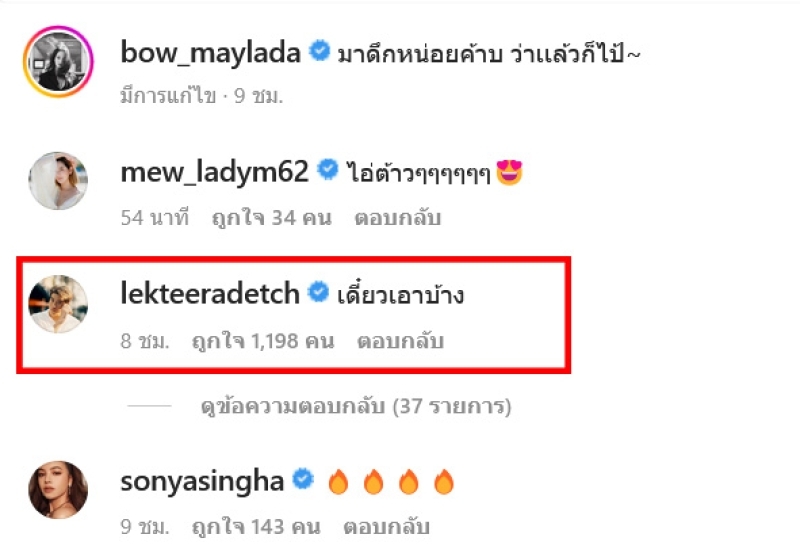Screen dimensions: 800x557
Task: Click the first fire emoji in sonyasingha's comment
Action: [338, 482]
